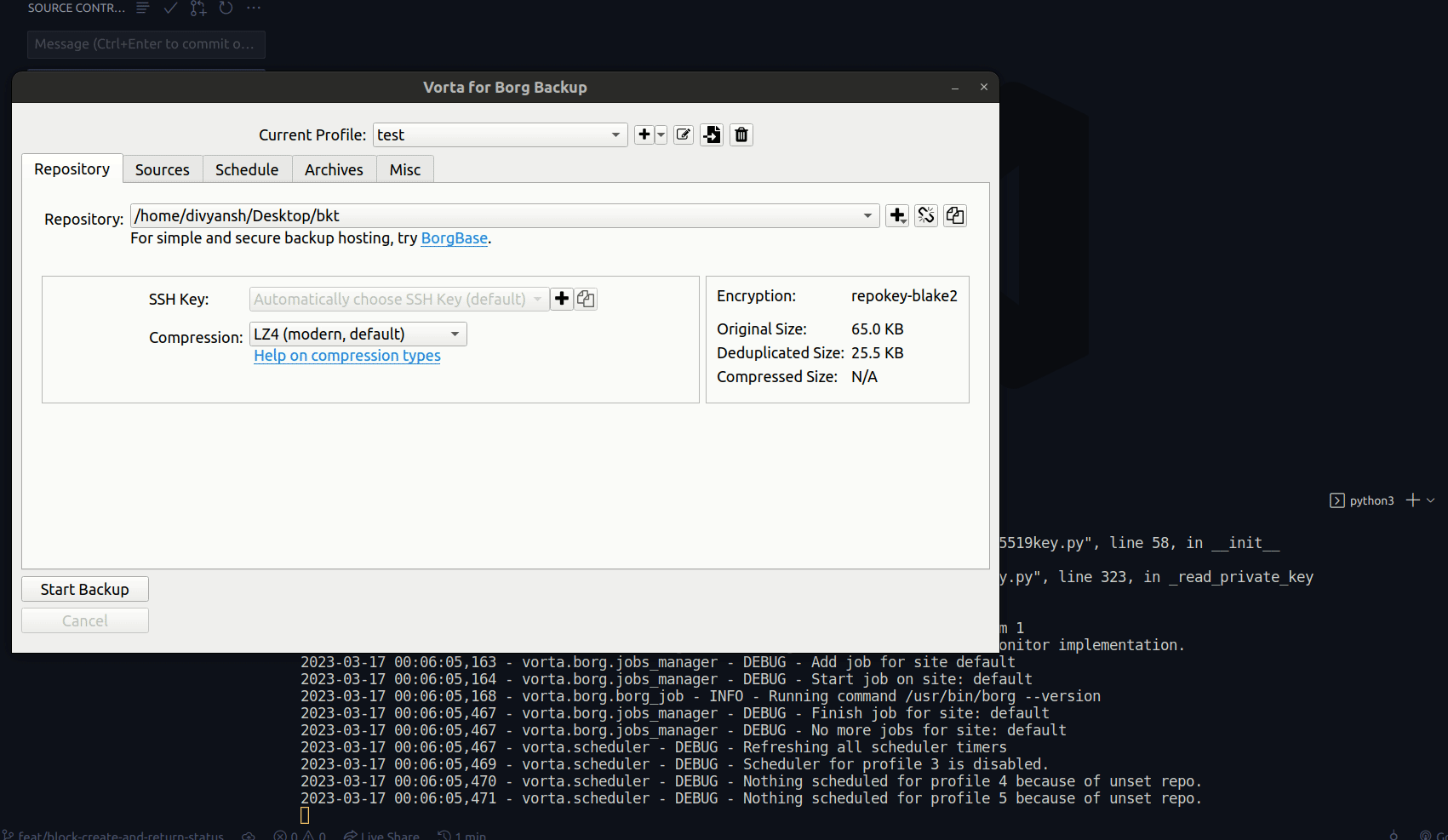Click the 25.5 KB deduplicated size value
1448x840 pixels.
(878, 353)
